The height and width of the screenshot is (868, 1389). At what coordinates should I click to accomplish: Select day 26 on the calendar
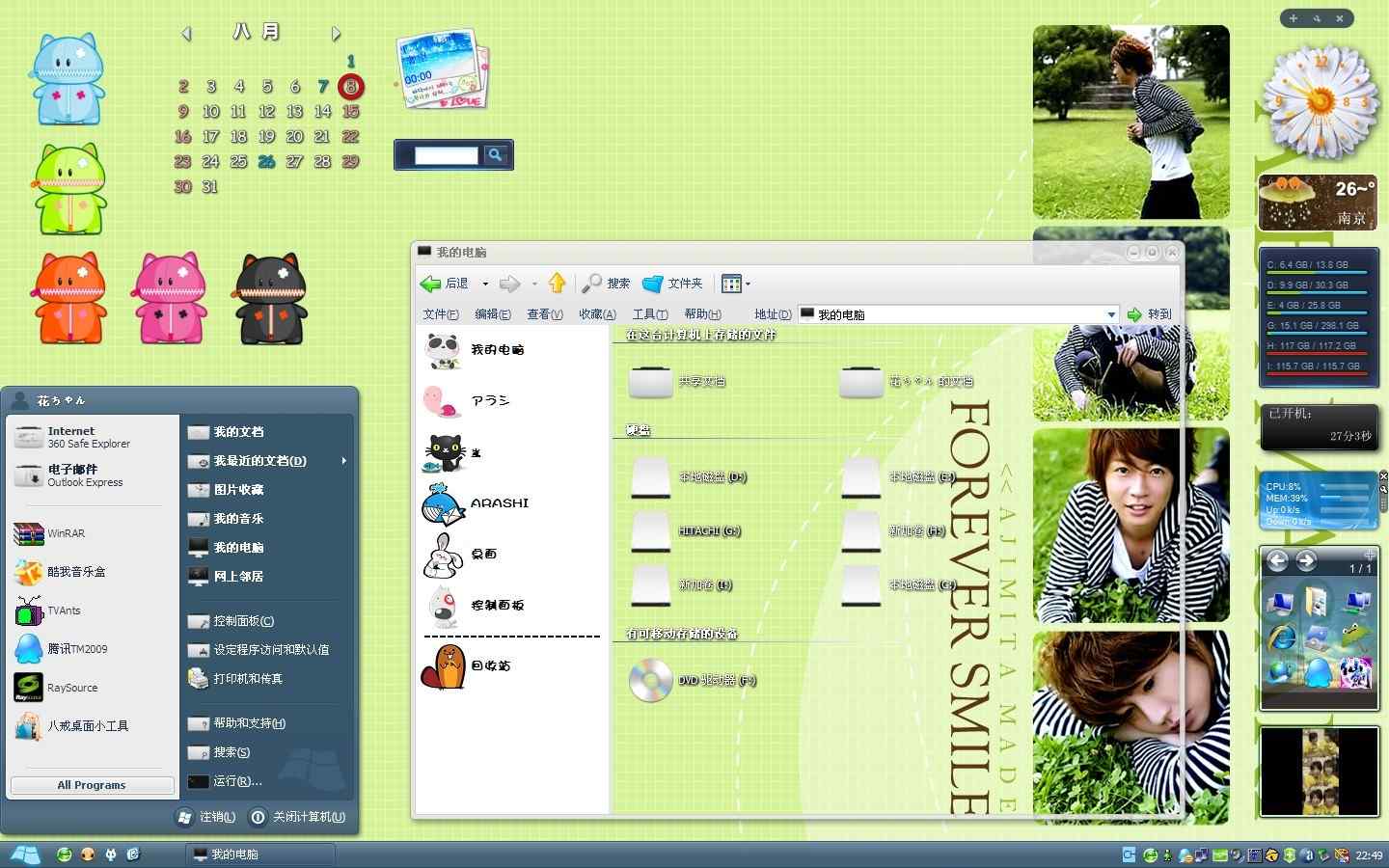(267, 162)
